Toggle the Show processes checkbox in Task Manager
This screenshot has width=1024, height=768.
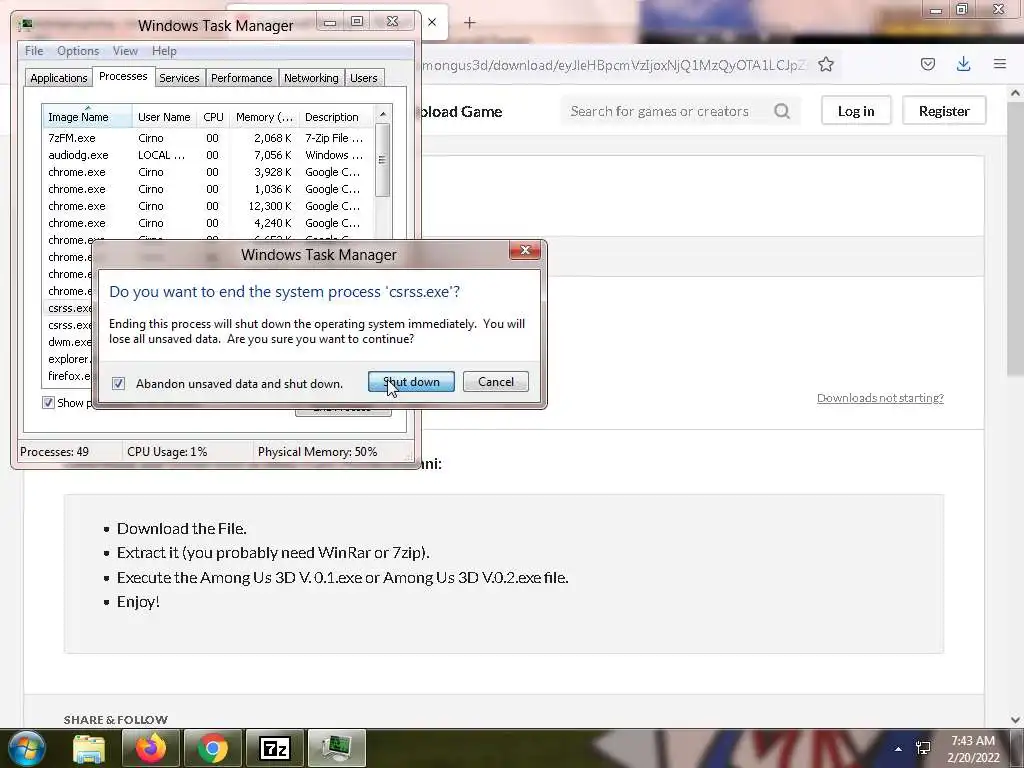point(48,402)
